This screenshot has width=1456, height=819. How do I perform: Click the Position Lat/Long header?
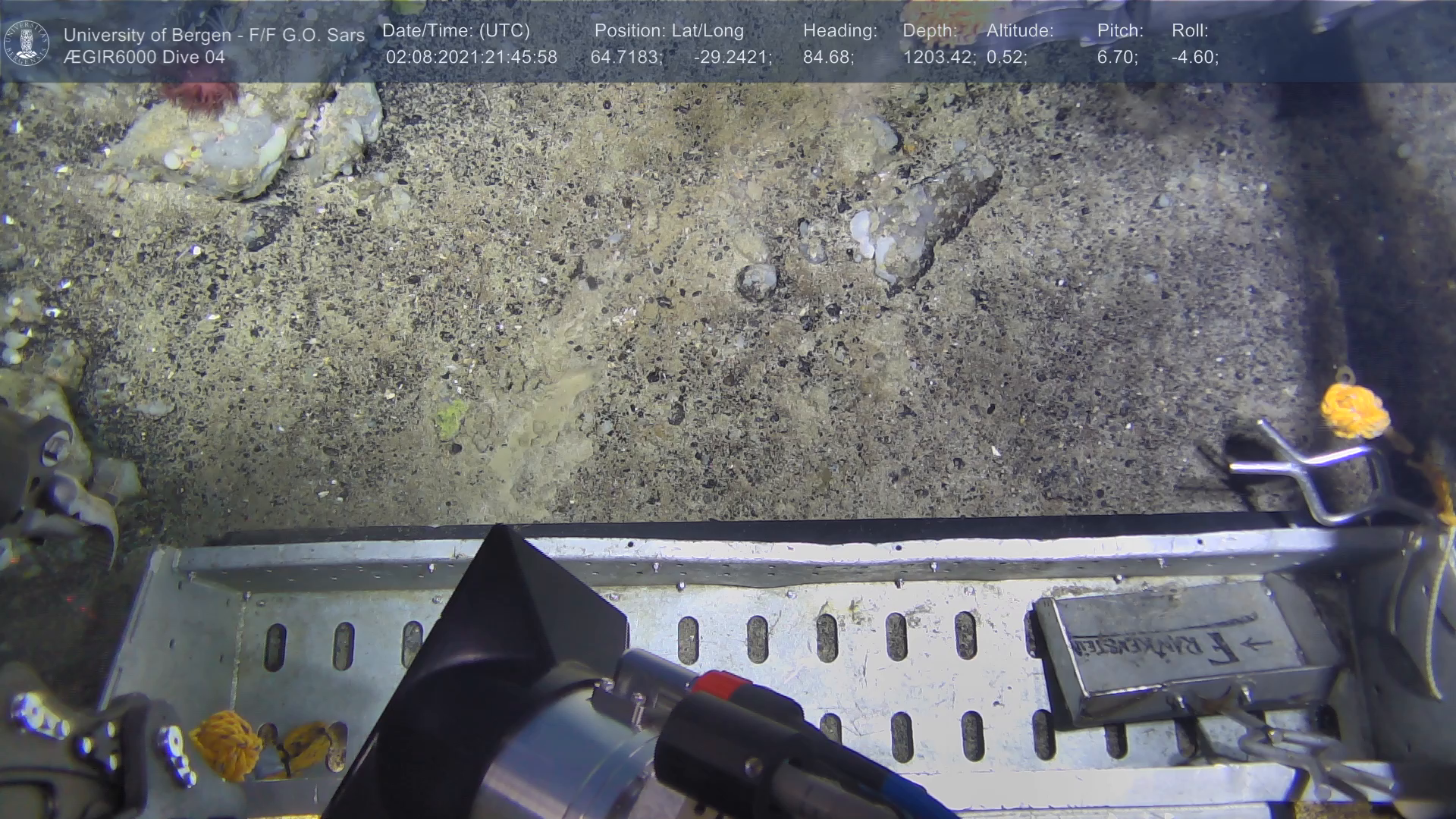pos(669,31)
